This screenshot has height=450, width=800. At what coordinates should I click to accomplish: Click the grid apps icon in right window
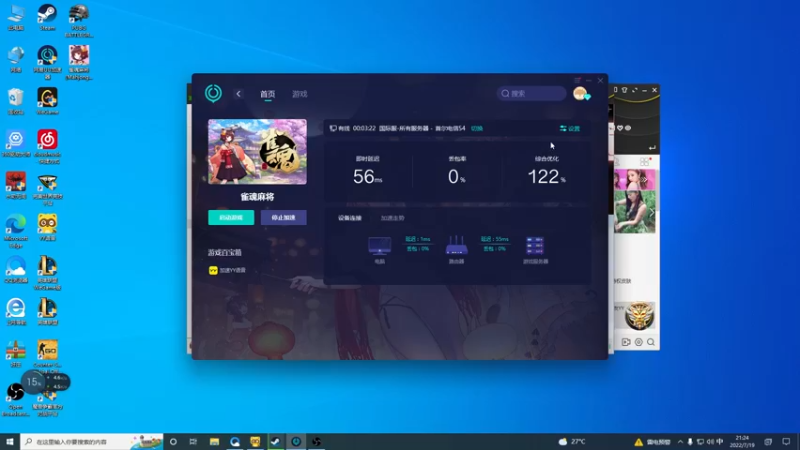(x=644, y=162)
